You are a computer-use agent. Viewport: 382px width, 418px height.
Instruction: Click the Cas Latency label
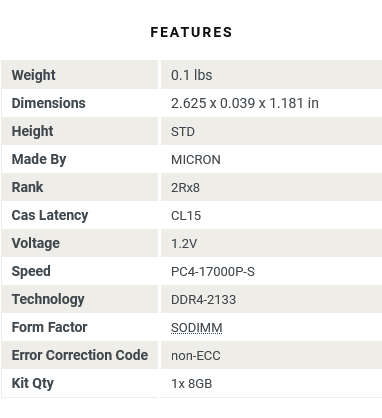click(50, 215)
